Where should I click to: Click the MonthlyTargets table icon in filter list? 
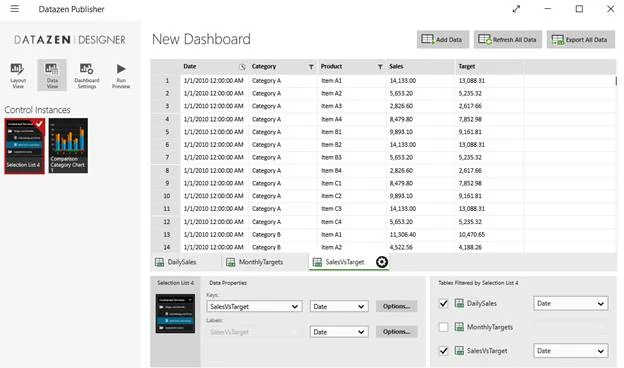coord(459,327)
